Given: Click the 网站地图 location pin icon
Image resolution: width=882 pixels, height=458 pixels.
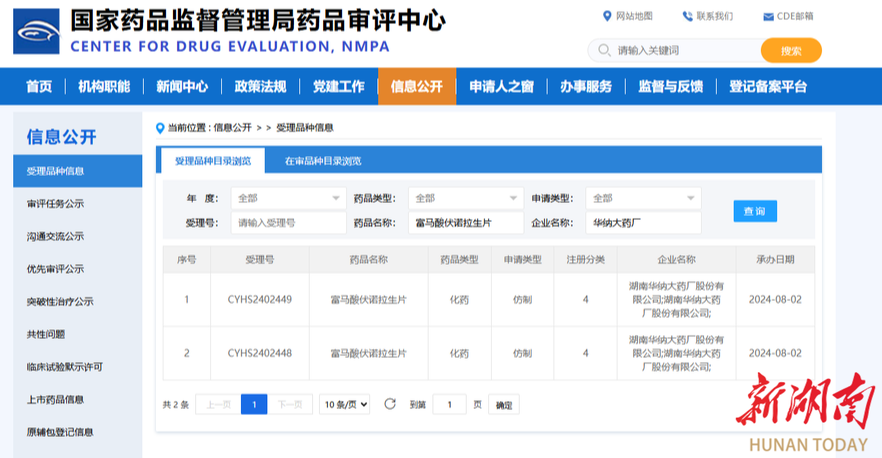Looking at the screenshot, I should [607, 16].
